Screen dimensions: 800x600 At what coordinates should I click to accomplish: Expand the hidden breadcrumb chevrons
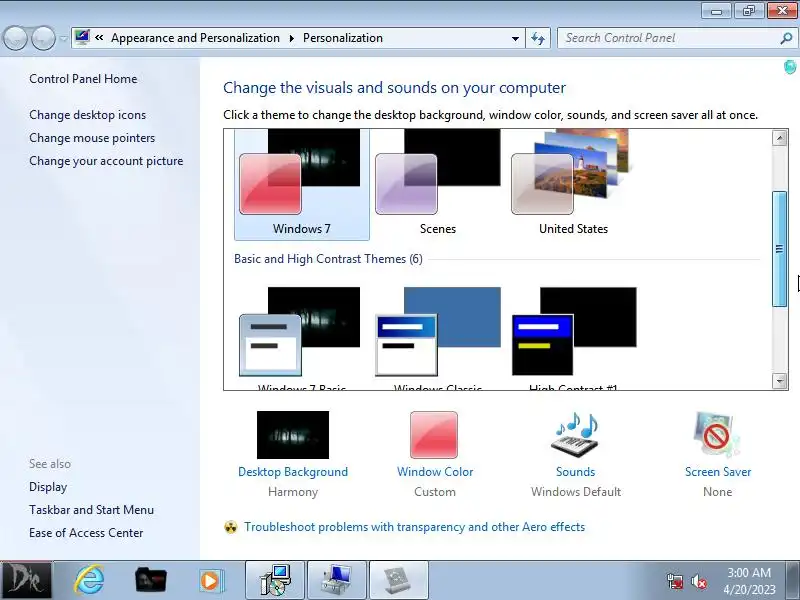(x=99, y=37)
